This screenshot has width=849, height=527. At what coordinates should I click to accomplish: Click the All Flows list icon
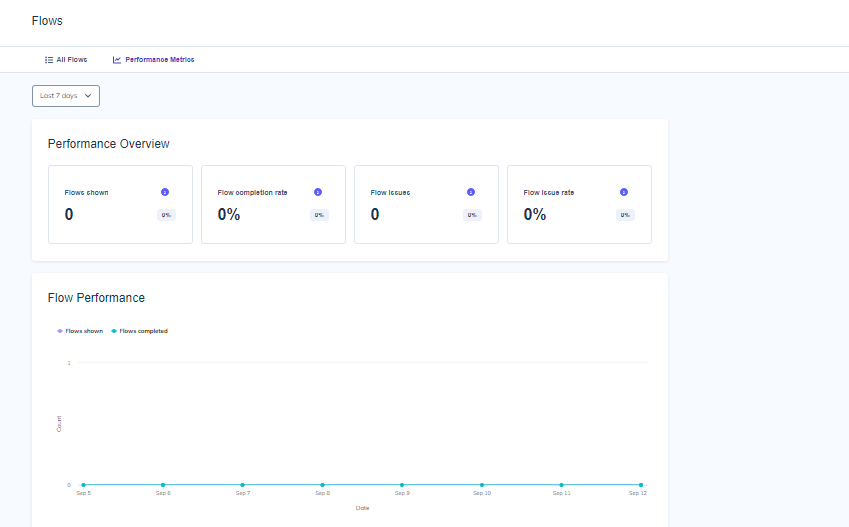coord(49,60)
